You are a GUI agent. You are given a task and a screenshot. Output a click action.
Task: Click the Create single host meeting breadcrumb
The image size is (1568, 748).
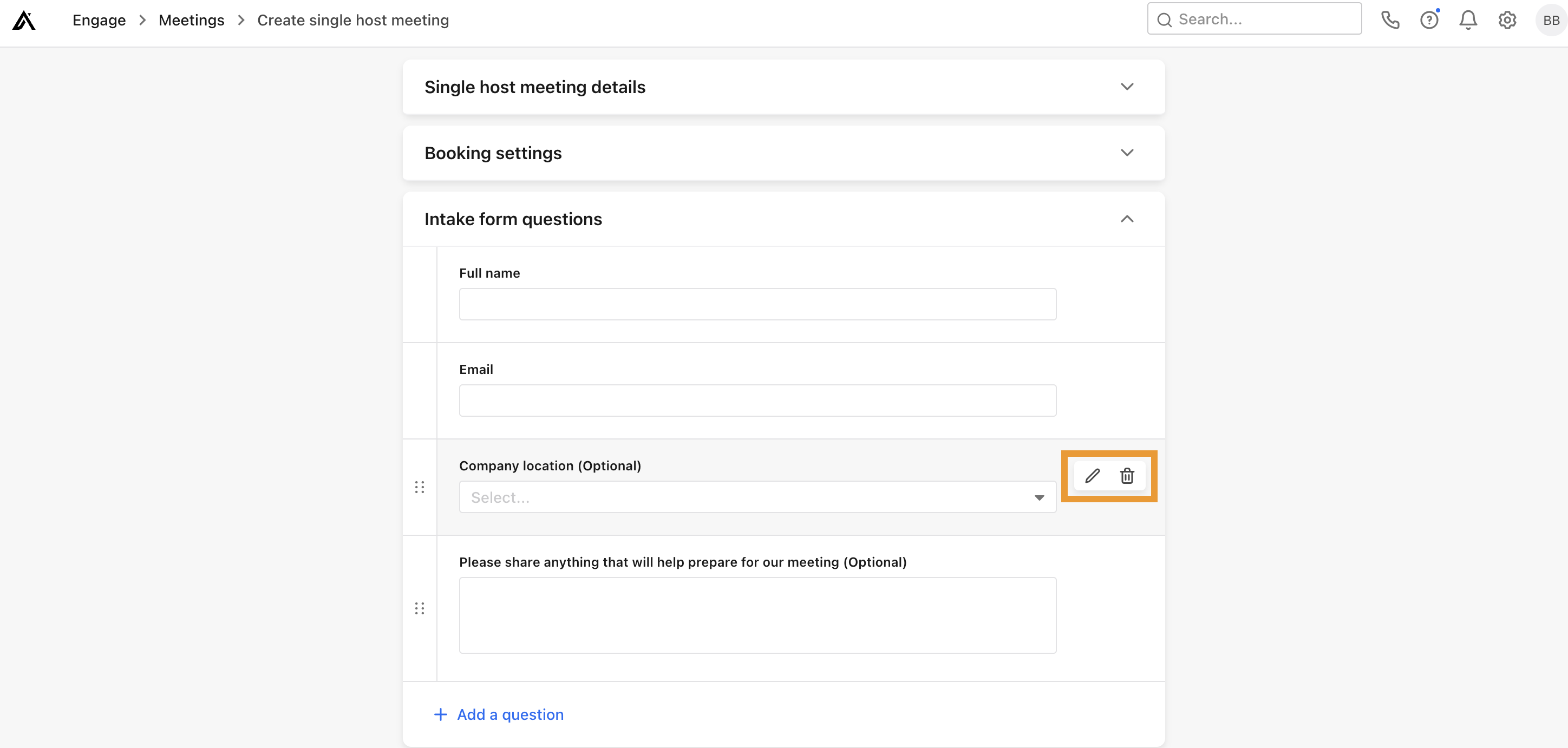(353, 20)
